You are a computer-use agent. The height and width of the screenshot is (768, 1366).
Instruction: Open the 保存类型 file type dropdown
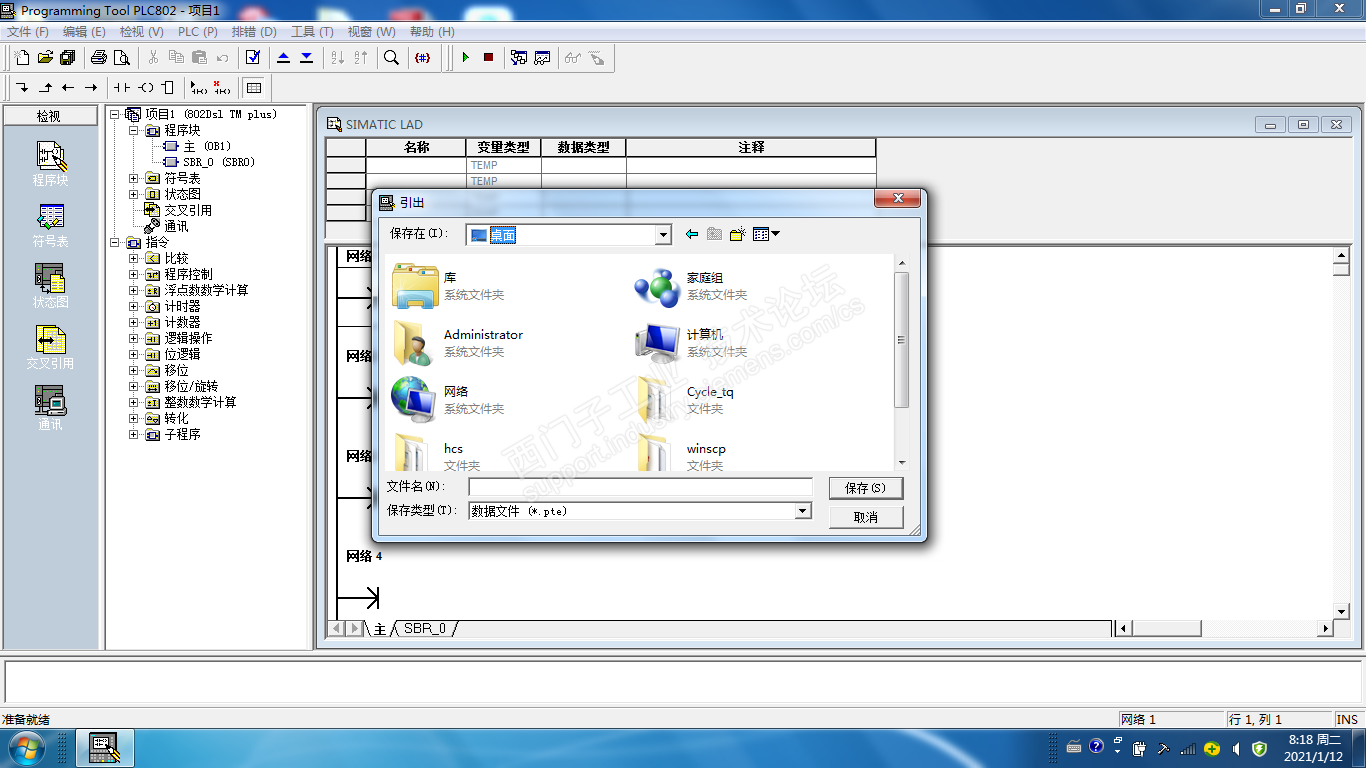click(802, 511)
